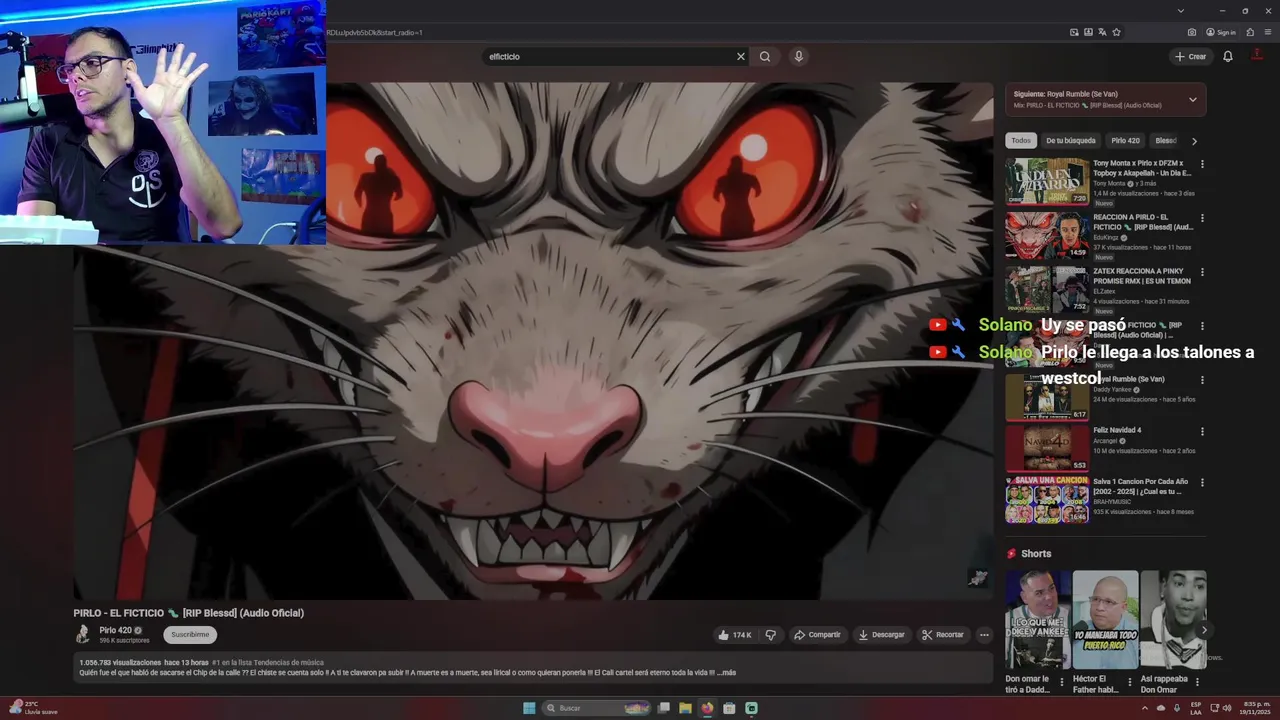
Task: Open more actions menu under the video
Action: click(x=984, y=634)
